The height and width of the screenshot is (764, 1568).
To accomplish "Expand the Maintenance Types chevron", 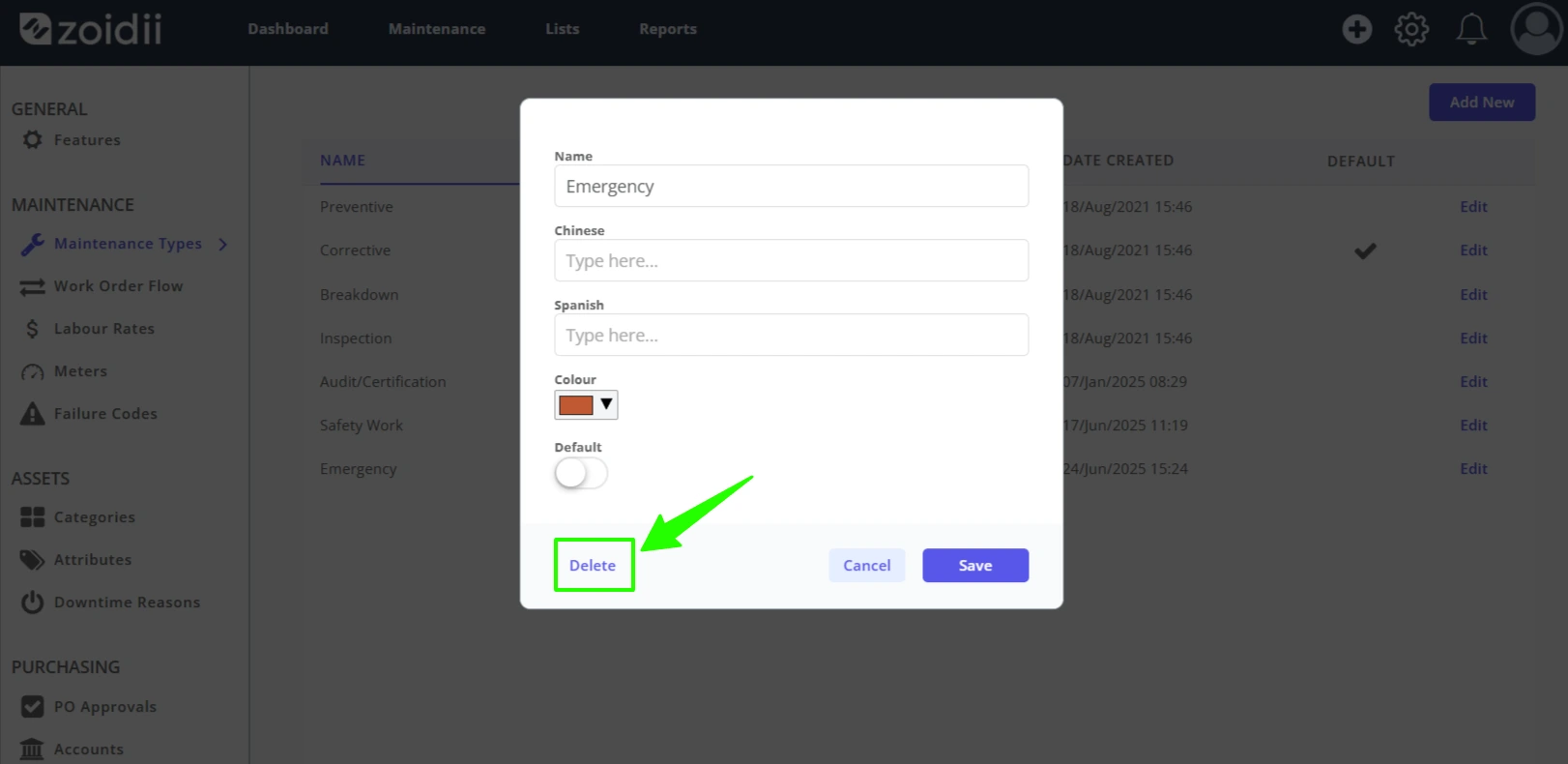I will coord(223,244).
